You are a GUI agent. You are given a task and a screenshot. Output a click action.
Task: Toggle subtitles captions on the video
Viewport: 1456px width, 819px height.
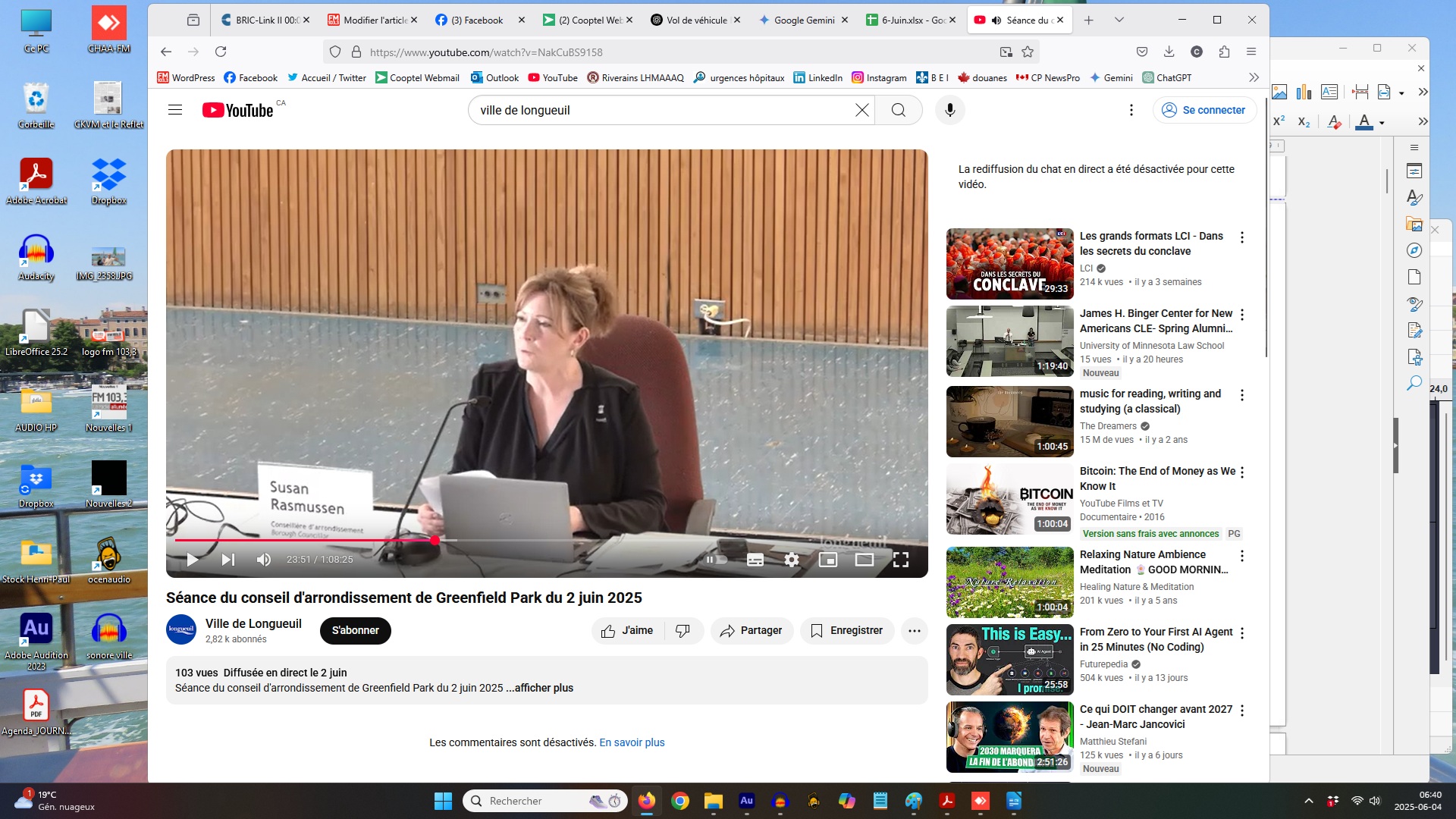coord(755,560)
